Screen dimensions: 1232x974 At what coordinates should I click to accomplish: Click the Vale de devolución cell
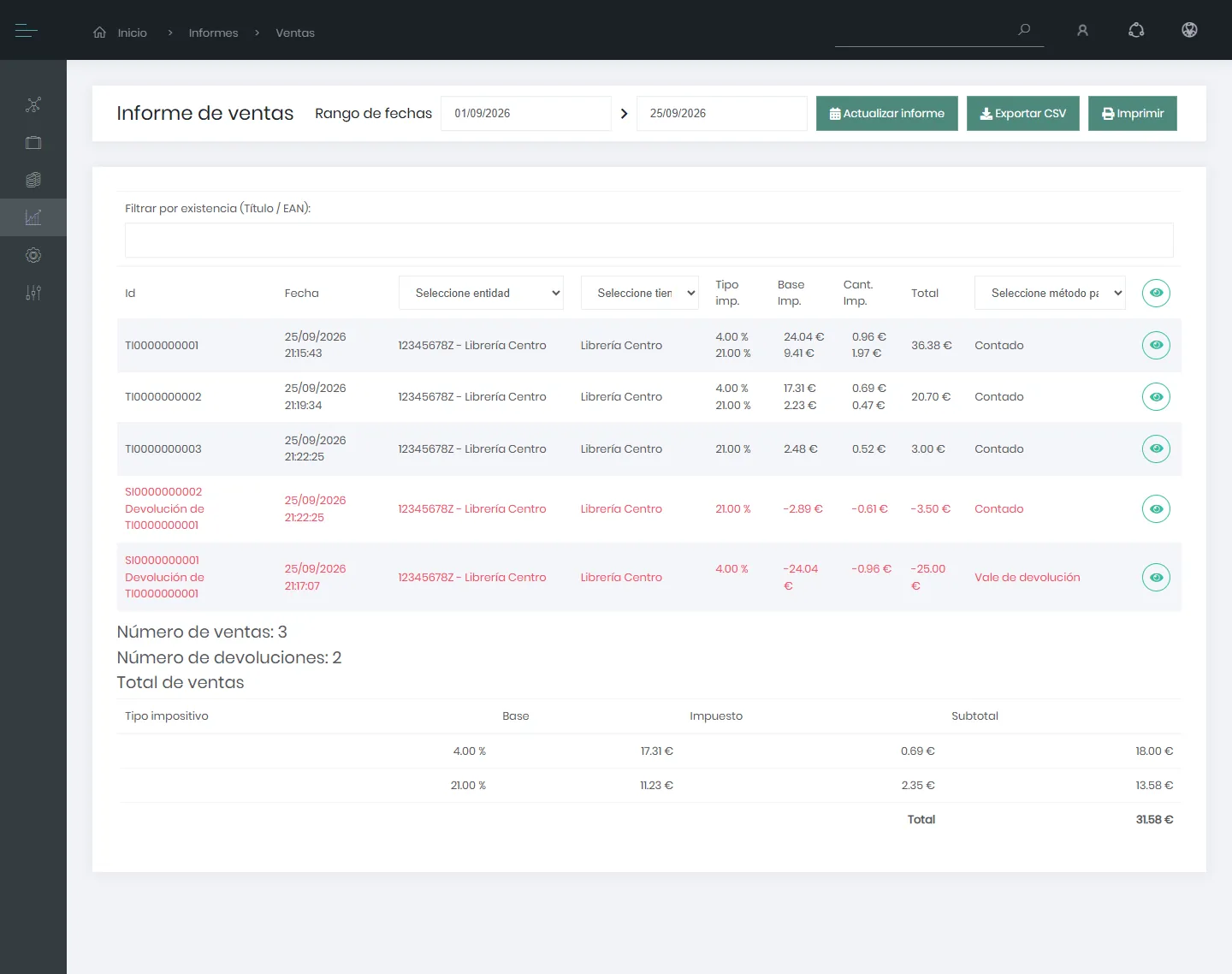1028,578
